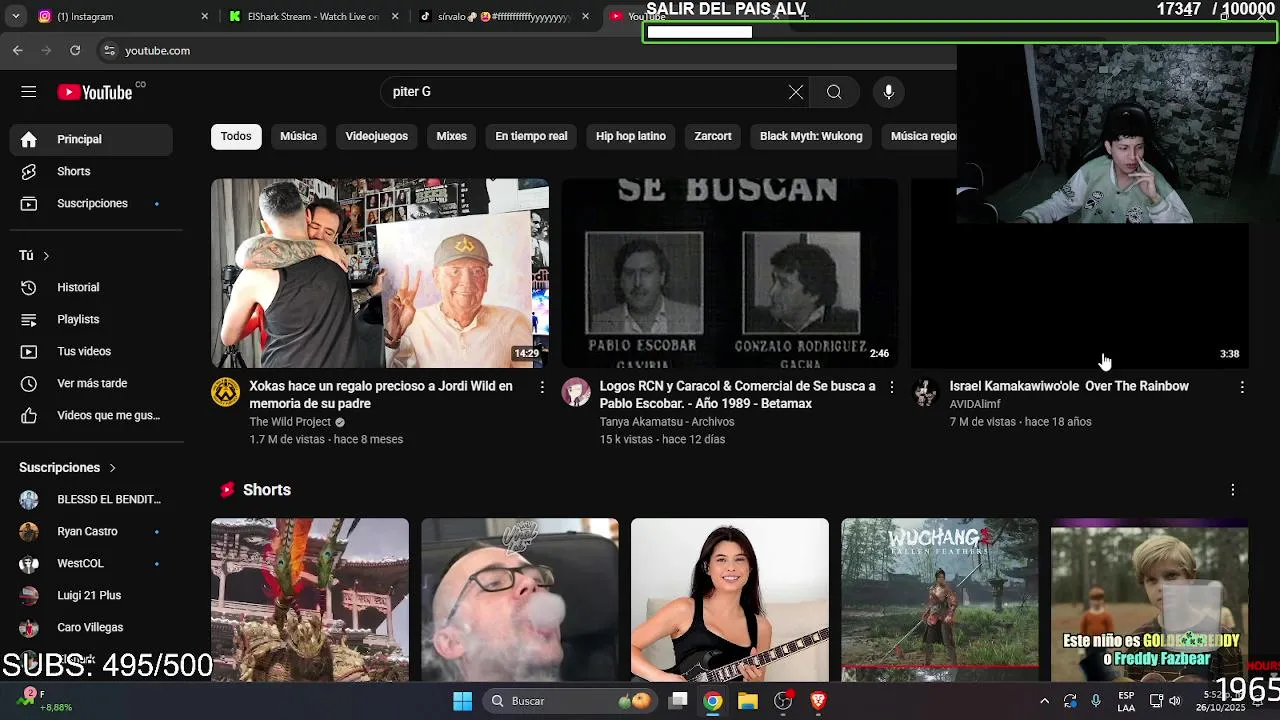The height and width of the screenshot is (720, 1280).
Task: Go back with browser back arrow
Action: tap(18, 50)
